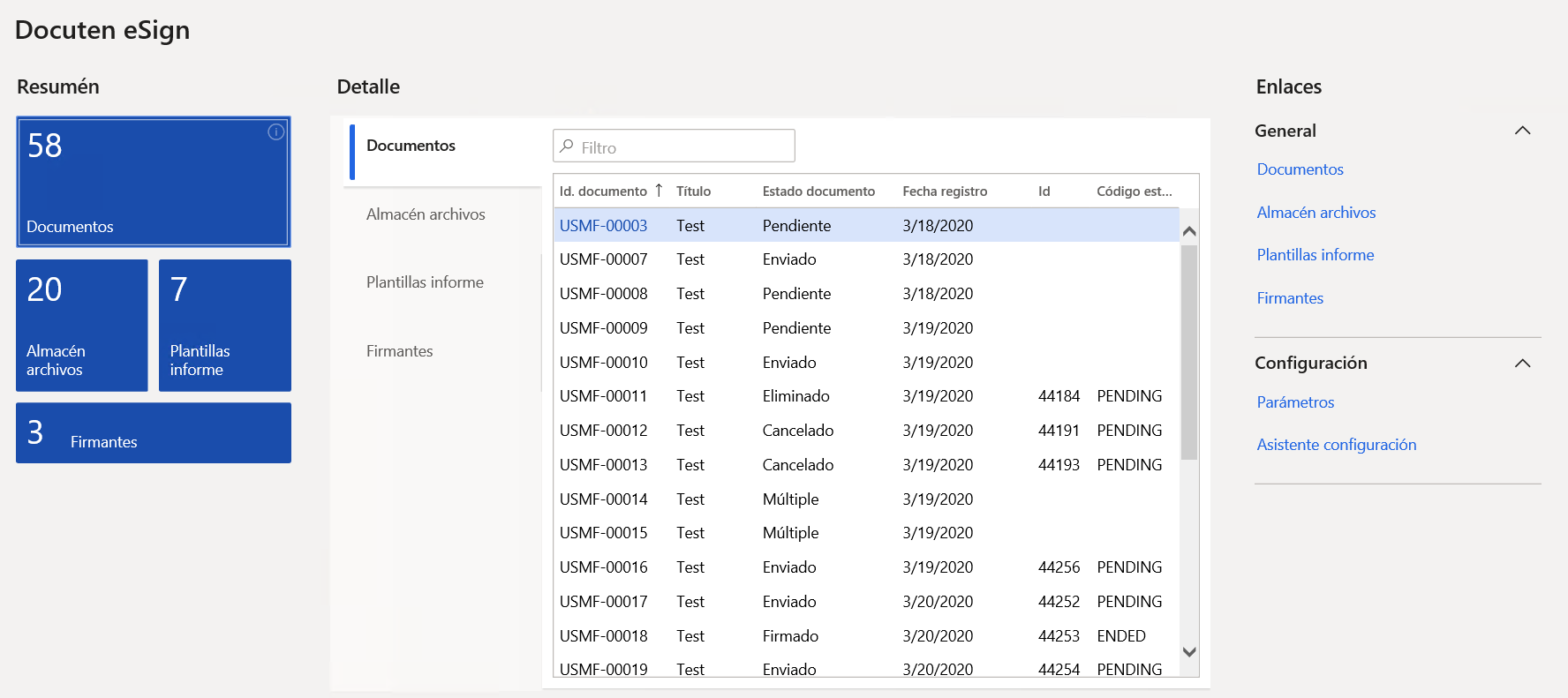Click the grid's vertical scrollbar thumb
Screen dimensions: 1568x698
pos(1189,353)
